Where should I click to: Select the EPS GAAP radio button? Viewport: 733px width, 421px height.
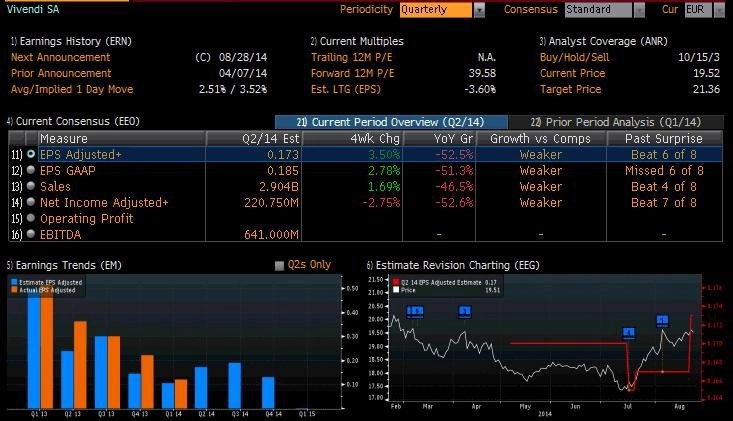click(31, 170)
